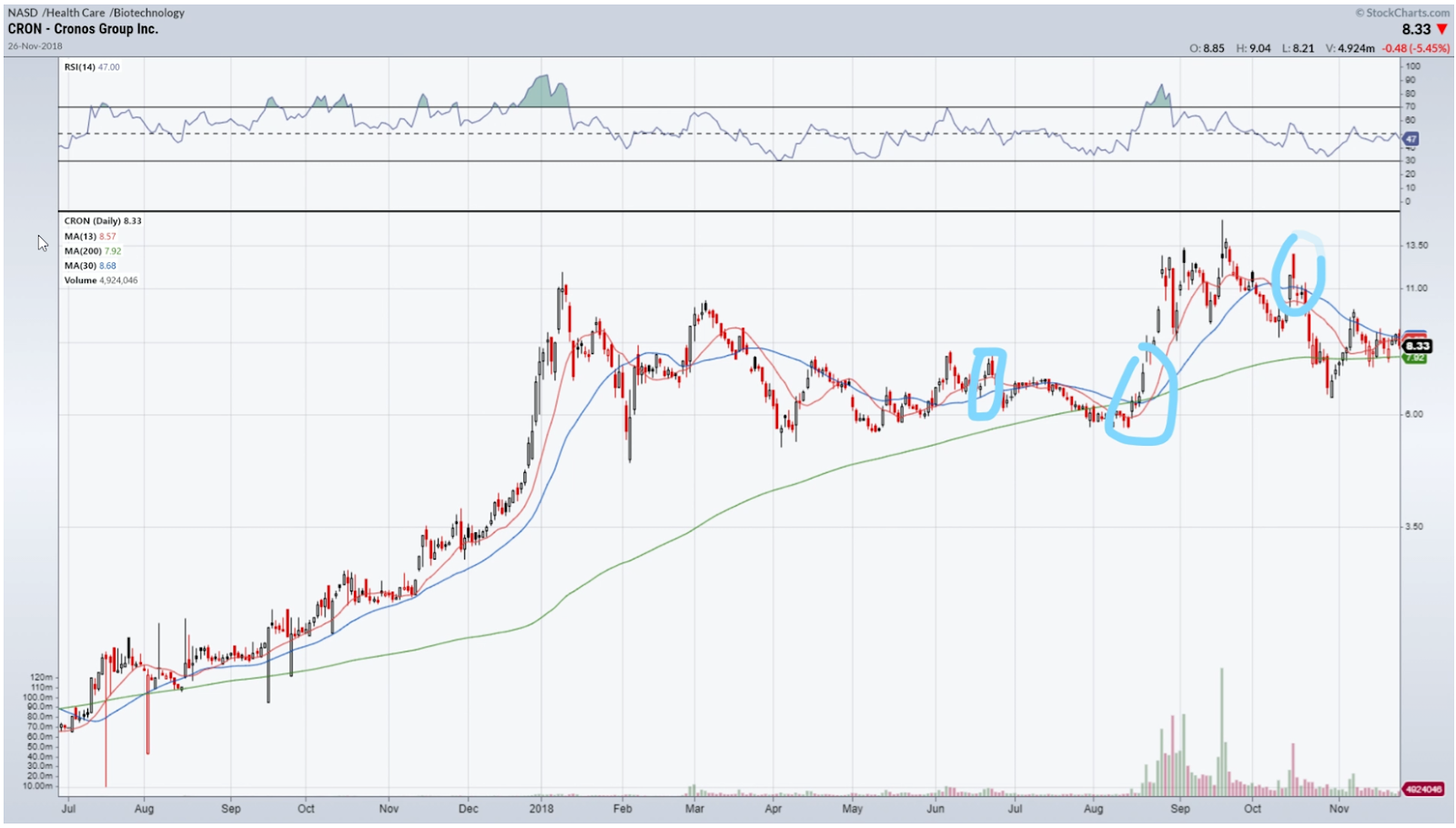The height and width of the screenshot is (828, 1456).
Task: Click the '100.0m' volume axis label
Action: pyautogui.click(x=38, y=697)
